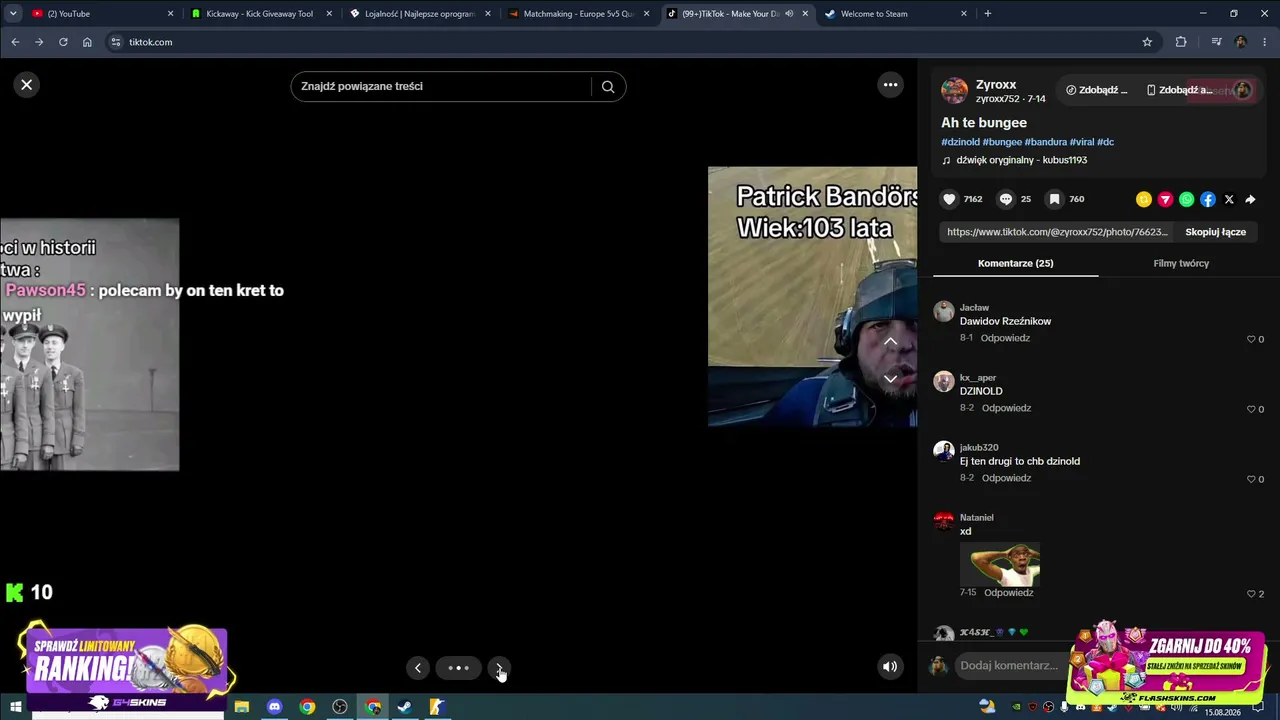Like Jacław's comment "Dawidov Rzeźnikow"
1280x720 pixels.
1251,339
